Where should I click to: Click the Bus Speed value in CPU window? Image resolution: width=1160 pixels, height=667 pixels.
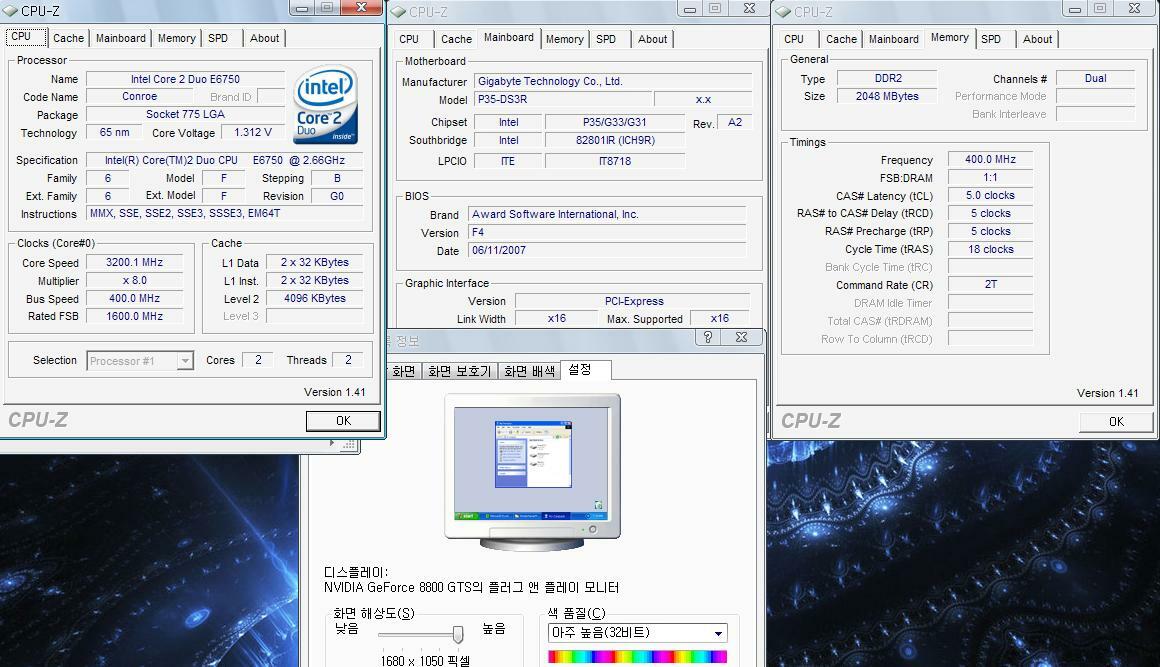pos(135,299)
